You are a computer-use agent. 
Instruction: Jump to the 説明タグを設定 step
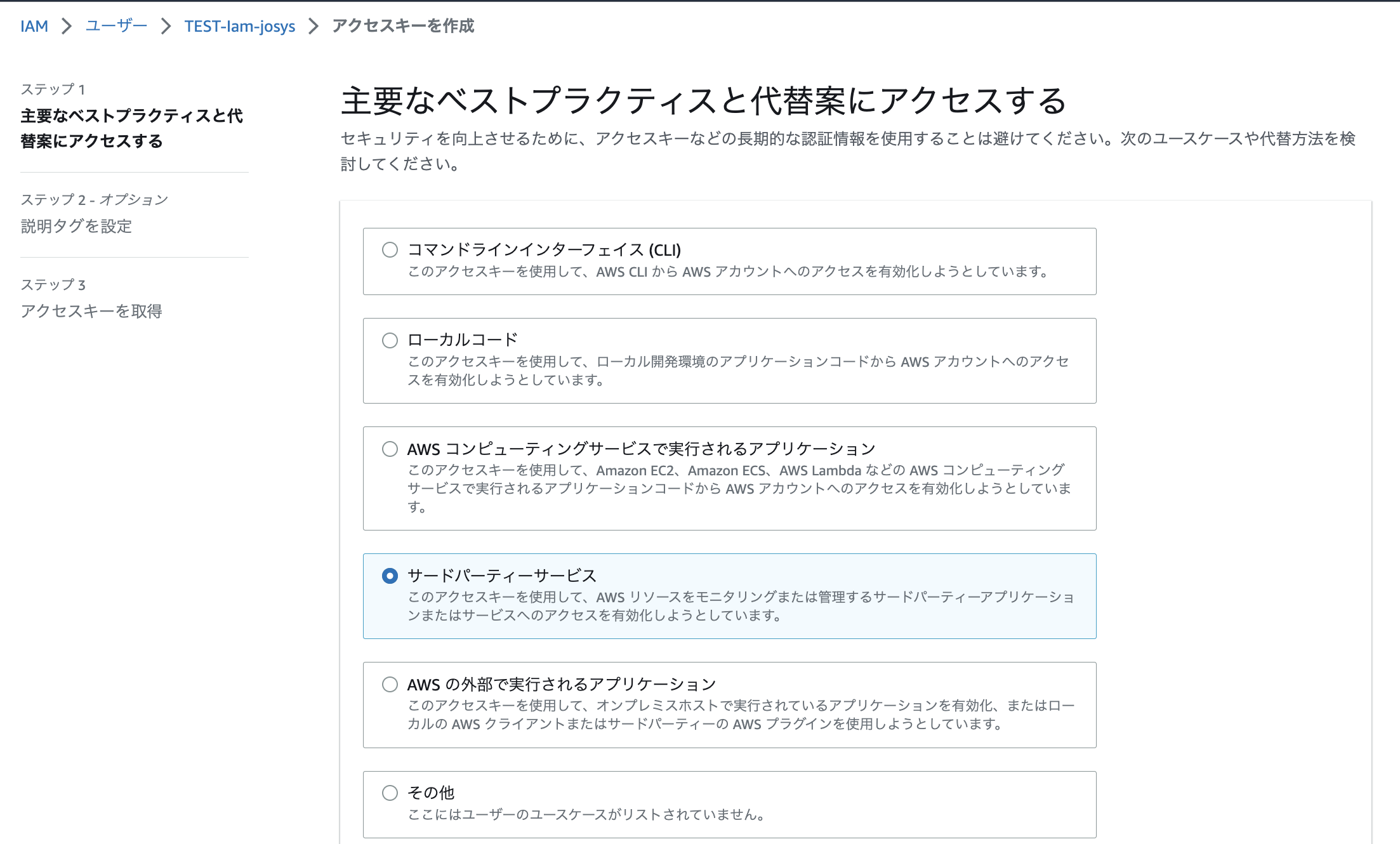point(76,226)
